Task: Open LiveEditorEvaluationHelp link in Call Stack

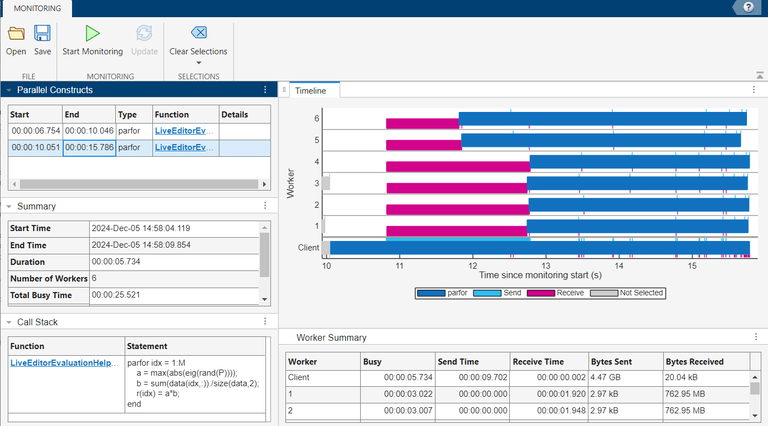Action: click(x=65, y=362)
